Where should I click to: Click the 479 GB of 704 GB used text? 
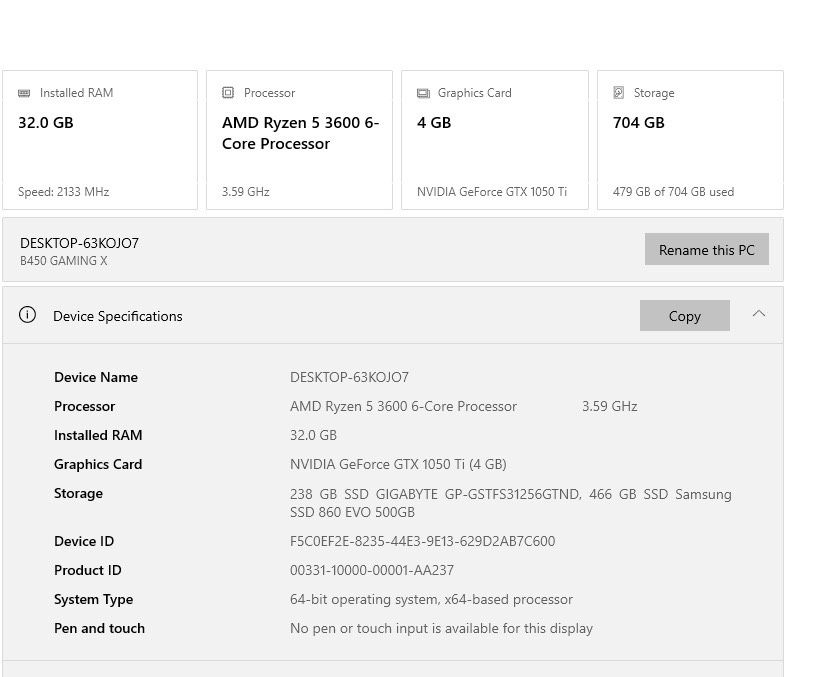[x=673, y=192]
